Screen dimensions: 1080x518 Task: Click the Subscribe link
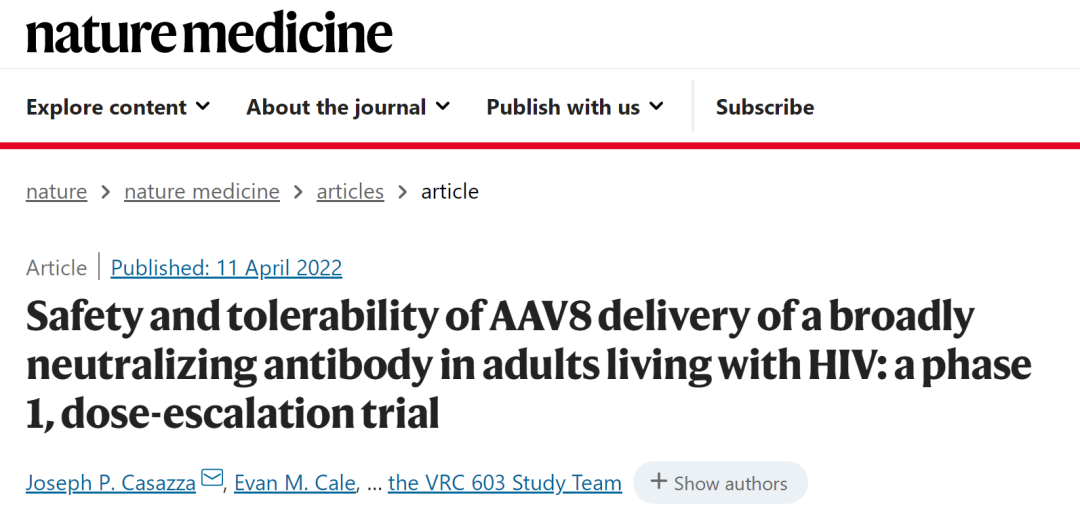tap(764, 107)
